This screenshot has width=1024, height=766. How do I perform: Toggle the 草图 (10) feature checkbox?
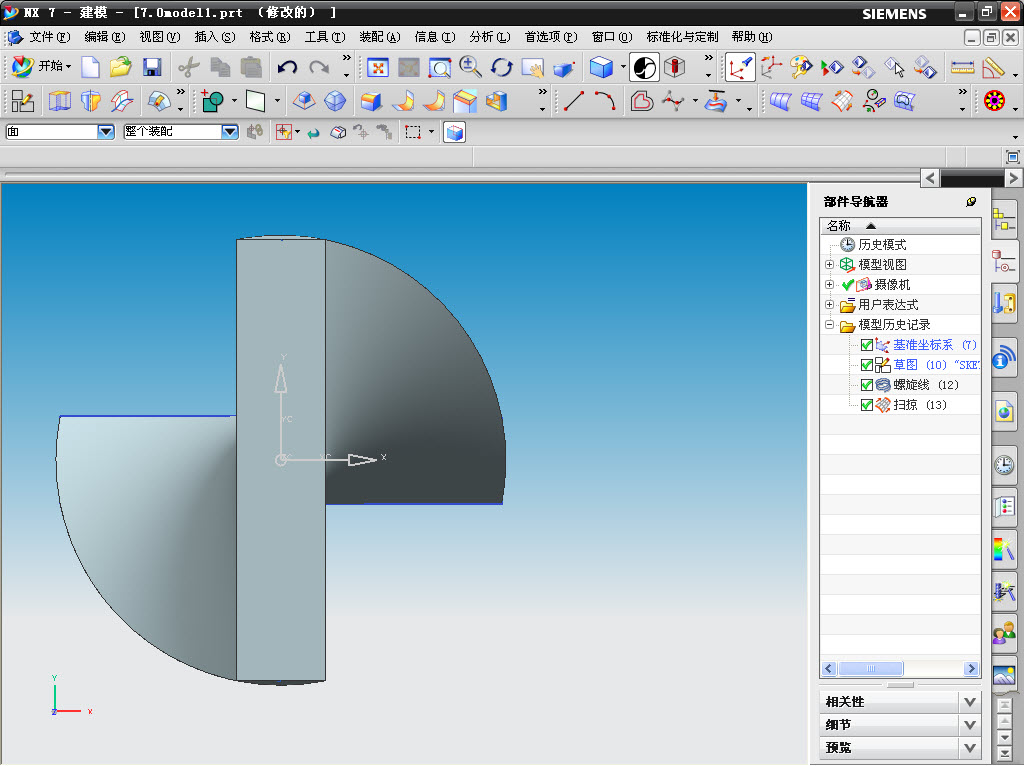(x=867, y=365)
